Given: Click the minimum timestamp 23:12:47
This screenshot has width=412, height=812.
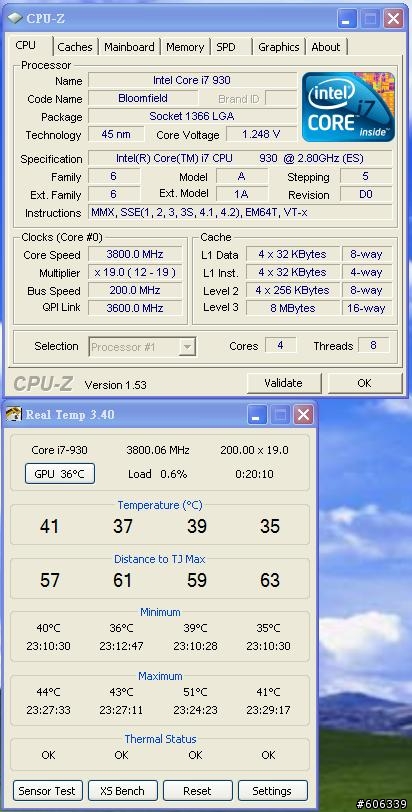Looking at the screenshot, I should click(x=121, y=646).
